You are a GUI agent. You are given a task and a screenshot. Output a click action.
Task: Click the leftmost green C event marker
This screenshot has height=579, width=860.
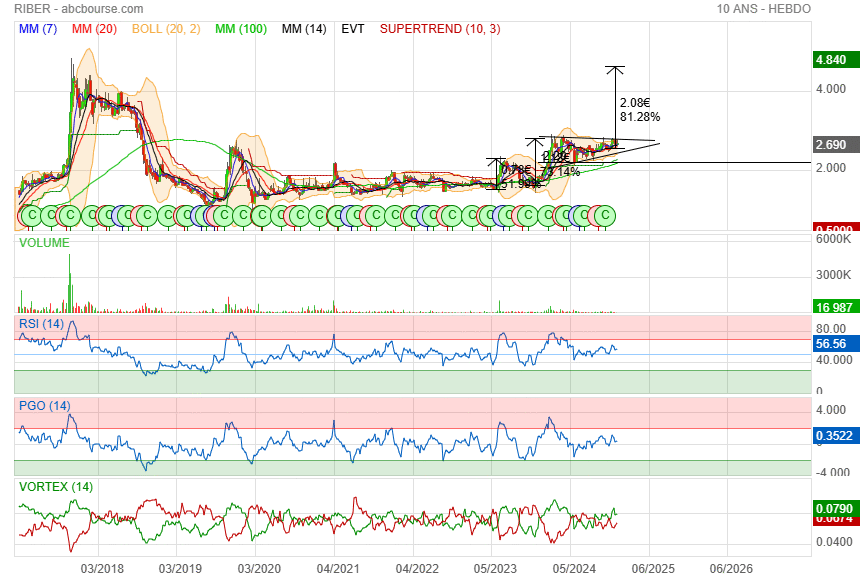click(30, 215)
